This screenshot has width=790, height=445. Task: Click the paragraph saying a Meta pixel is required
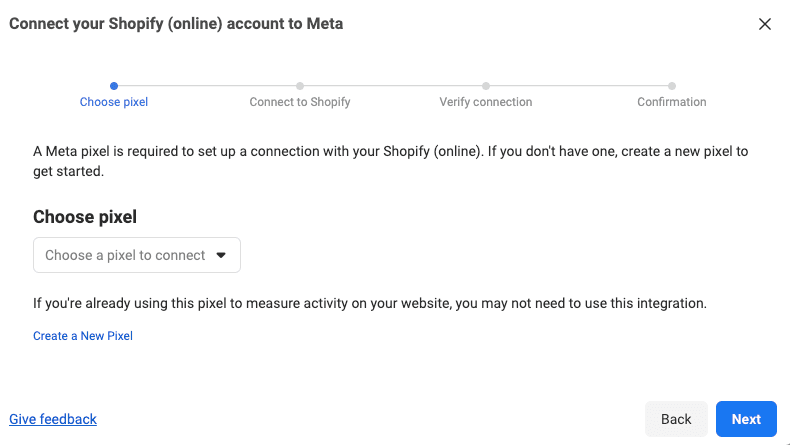pos(390,161)
